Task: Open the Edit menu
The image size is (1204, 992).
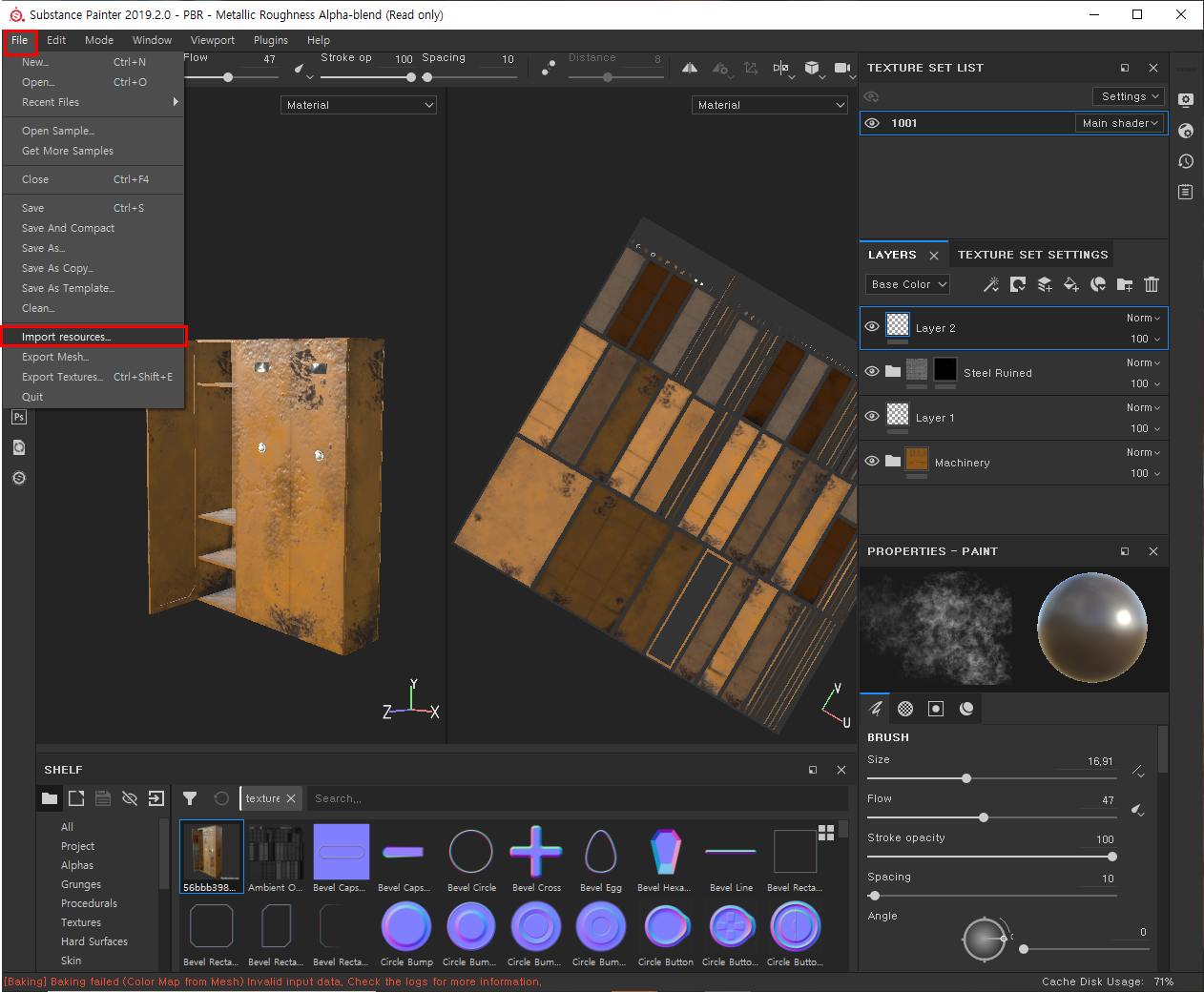Action: click(x=56, y=40)
